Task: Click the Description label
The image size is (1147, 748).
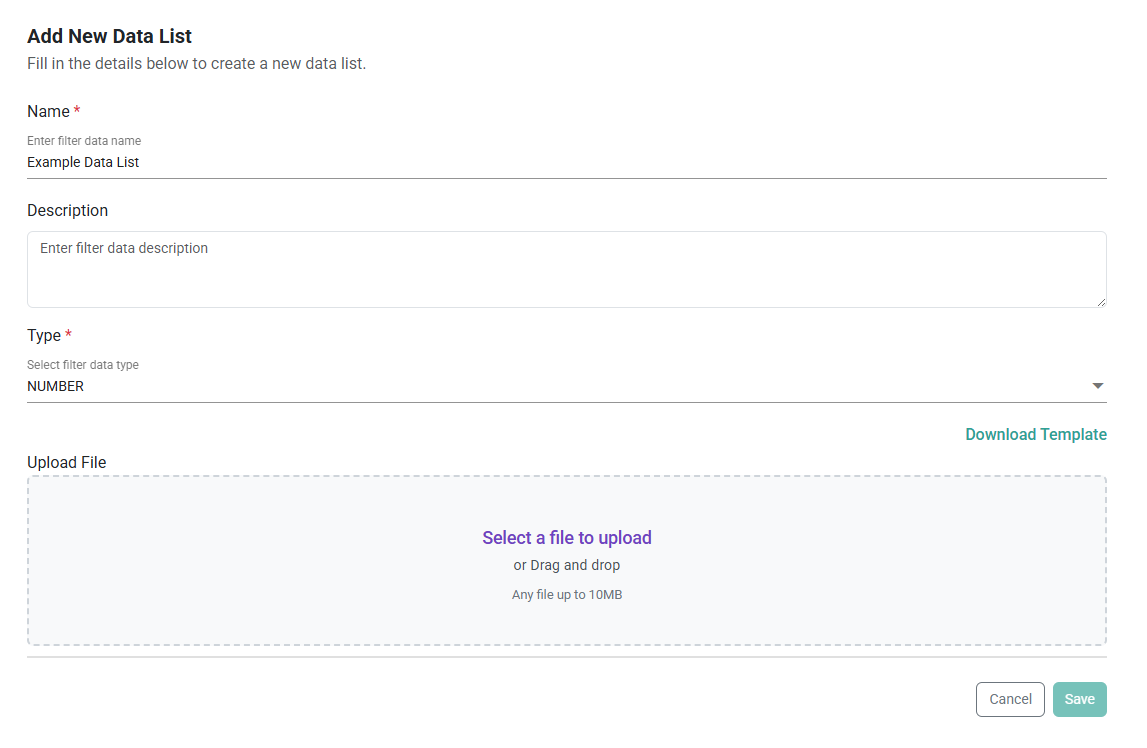Action: pos(67,210)
